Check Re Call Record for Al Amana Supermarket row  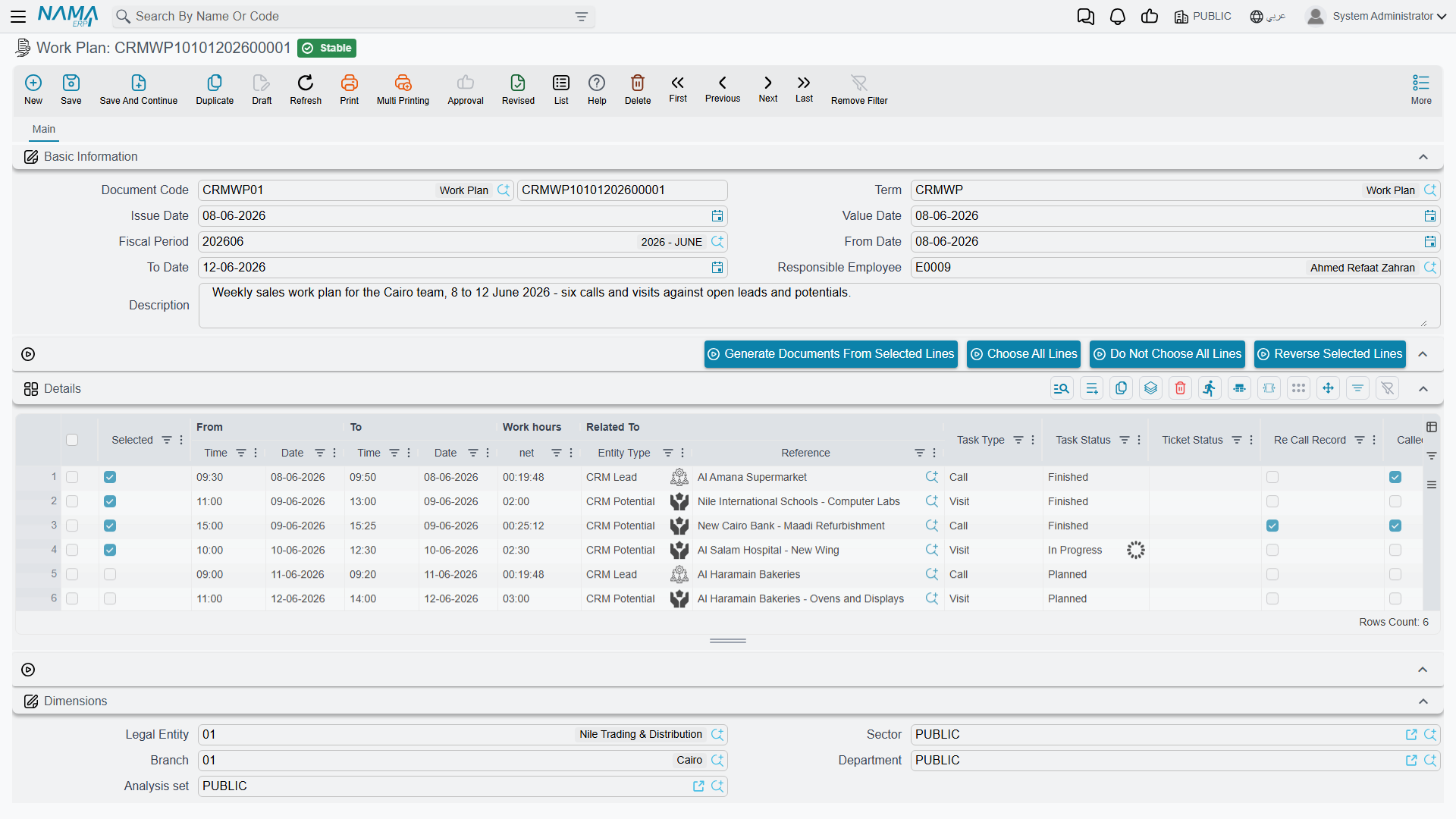(1272, 477)
